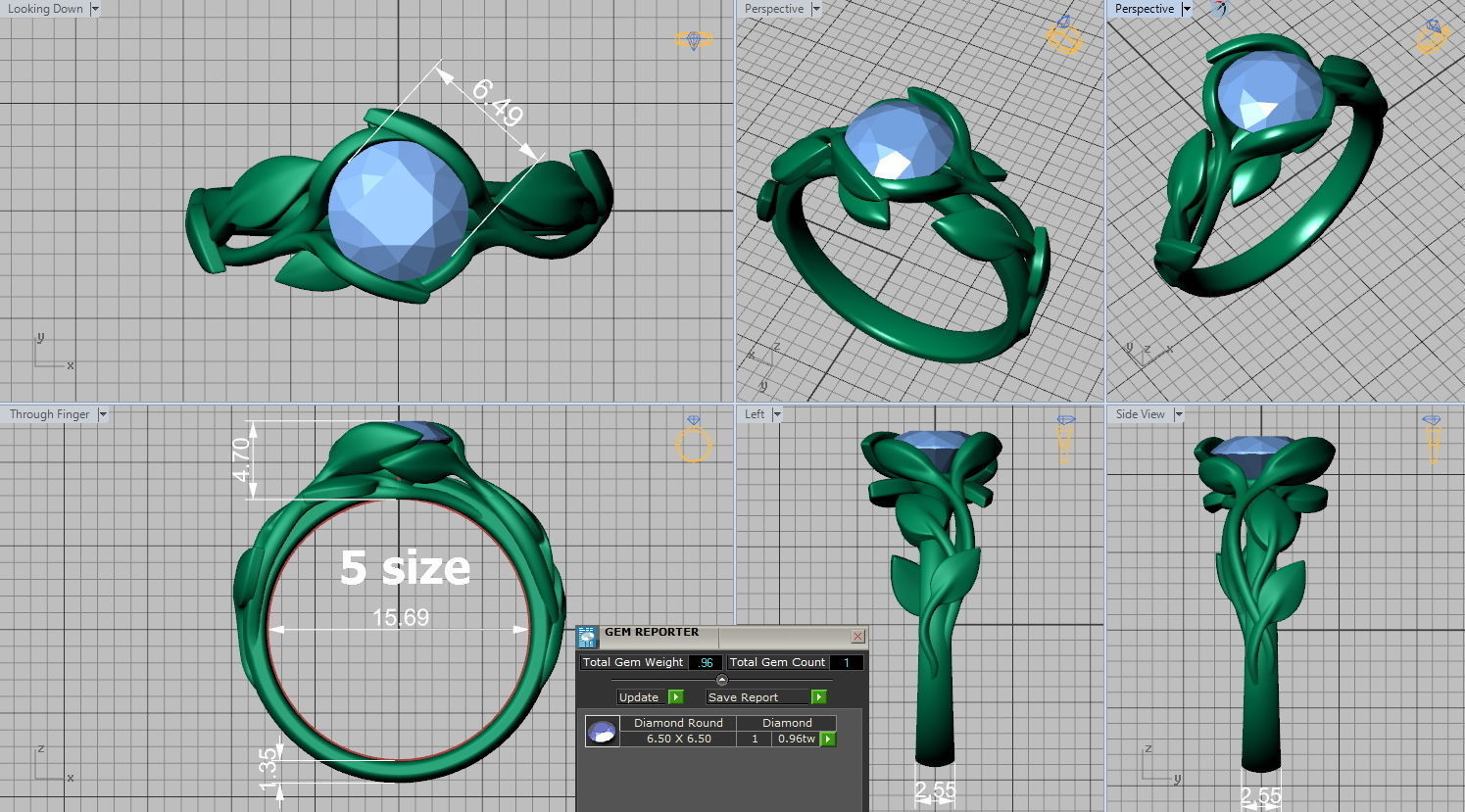Click the rotate icon beside right Perspective title
Image resolution: width=1465 pixels, height=812 pixels.
[x=1218, y=9]
